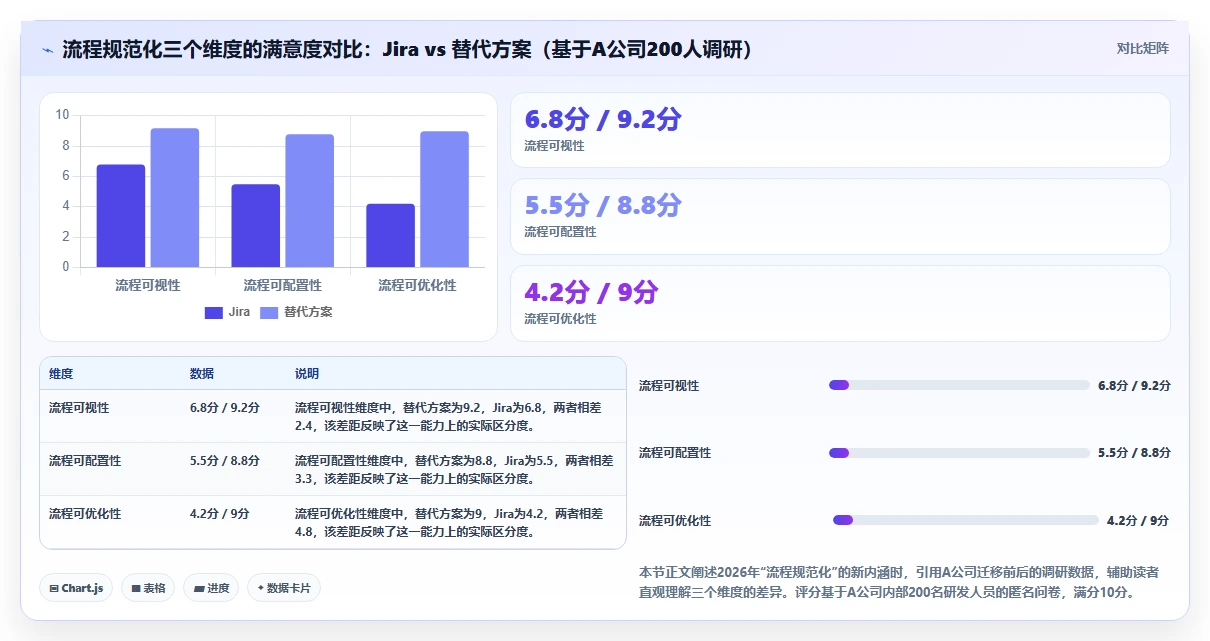
Task: Click the 流程可视性 cell in table
Action: [x=79, y=408]
